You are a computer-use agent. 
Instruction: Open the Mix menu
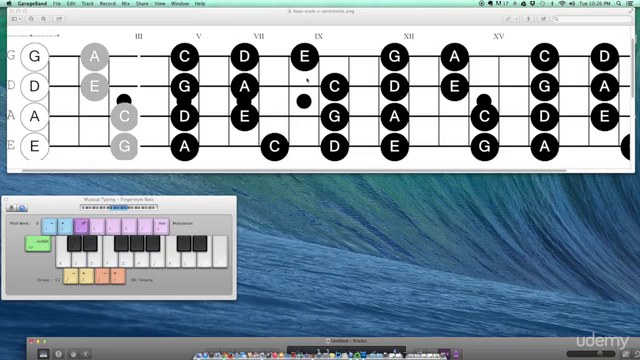pos(125,3)
